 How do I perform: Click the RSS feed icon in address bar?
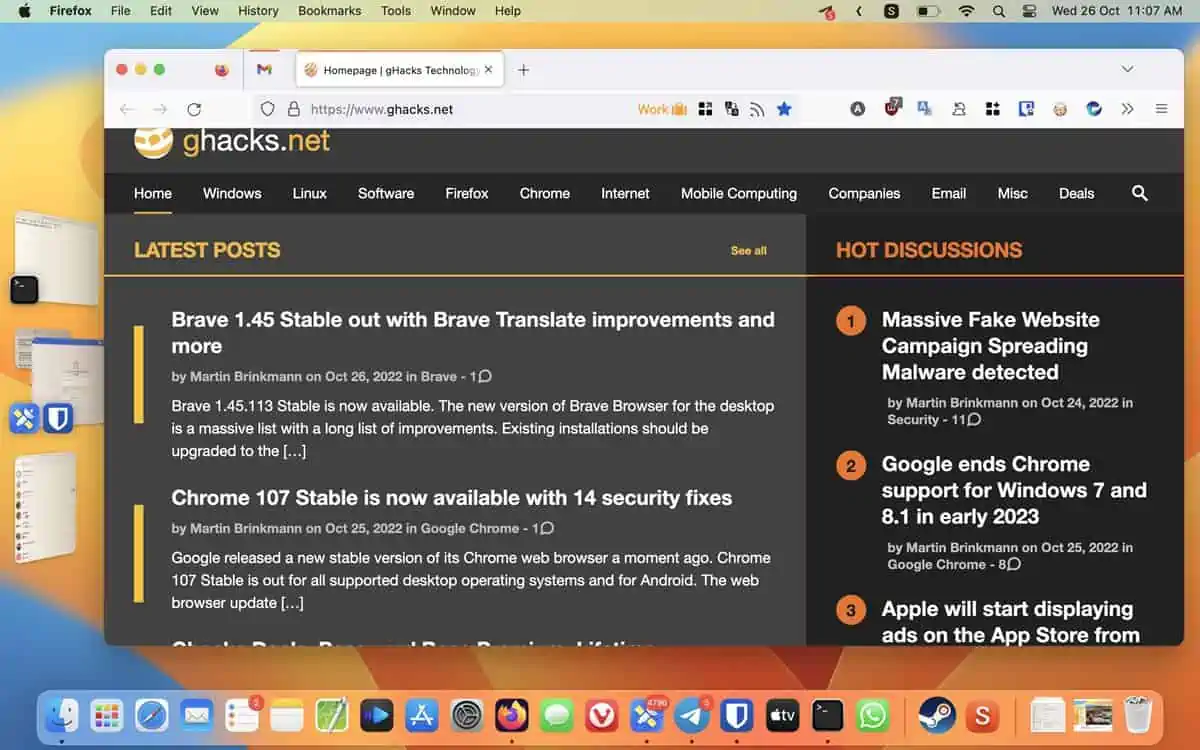[757, 109]
